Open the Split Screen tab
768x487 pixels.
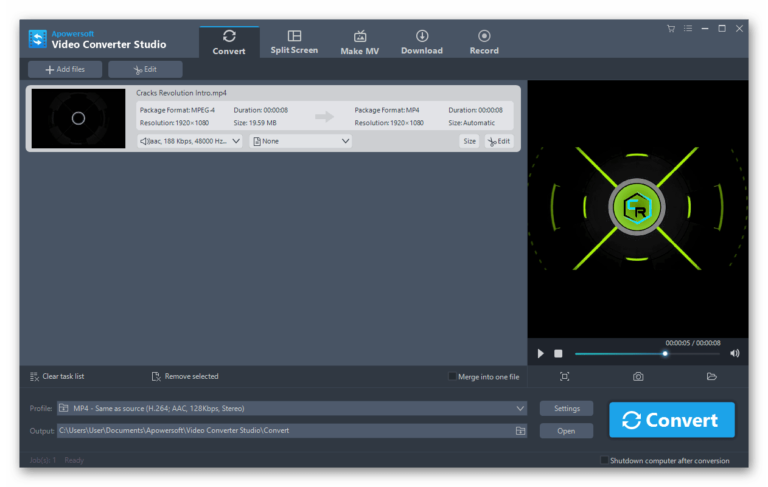pos(294,42)
